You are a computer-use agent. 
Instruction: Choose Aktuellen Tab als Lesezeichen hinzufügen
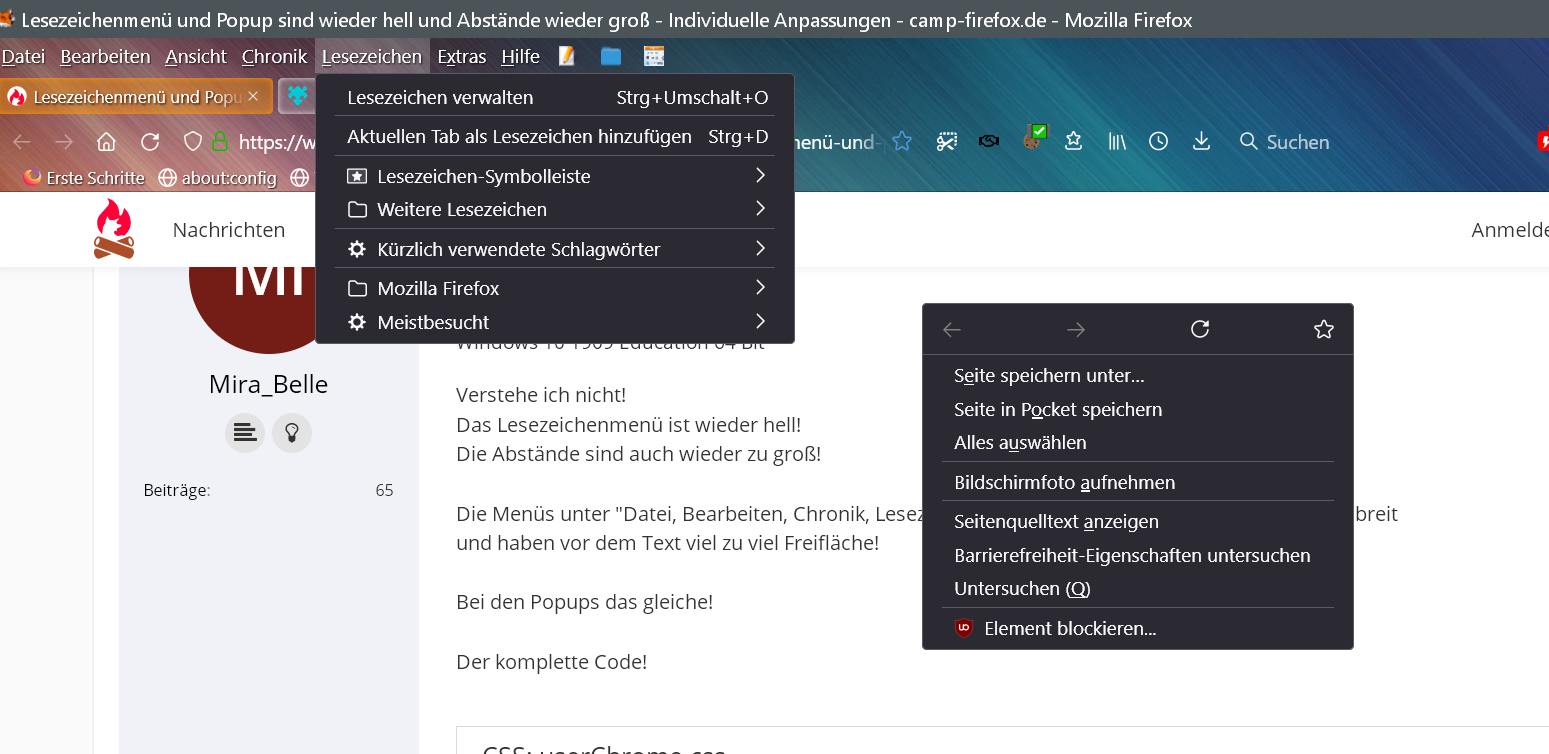click(555, 136)
